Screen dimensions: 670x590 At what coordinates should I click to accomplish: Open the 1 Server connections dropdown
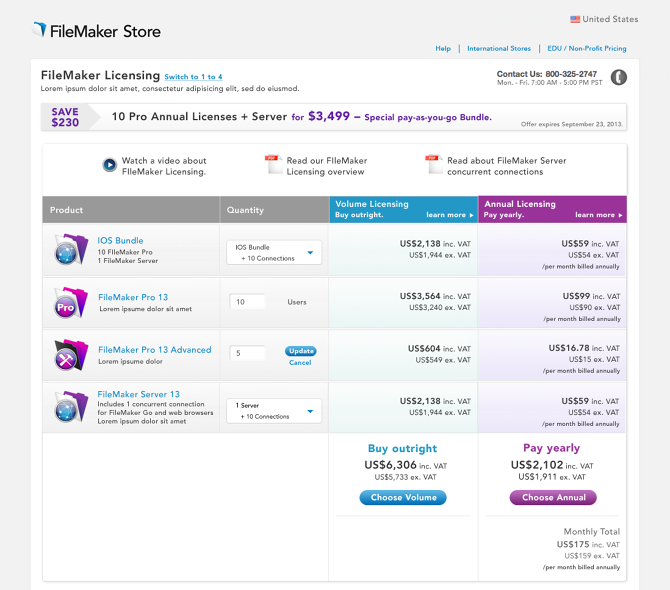[274, 411]
